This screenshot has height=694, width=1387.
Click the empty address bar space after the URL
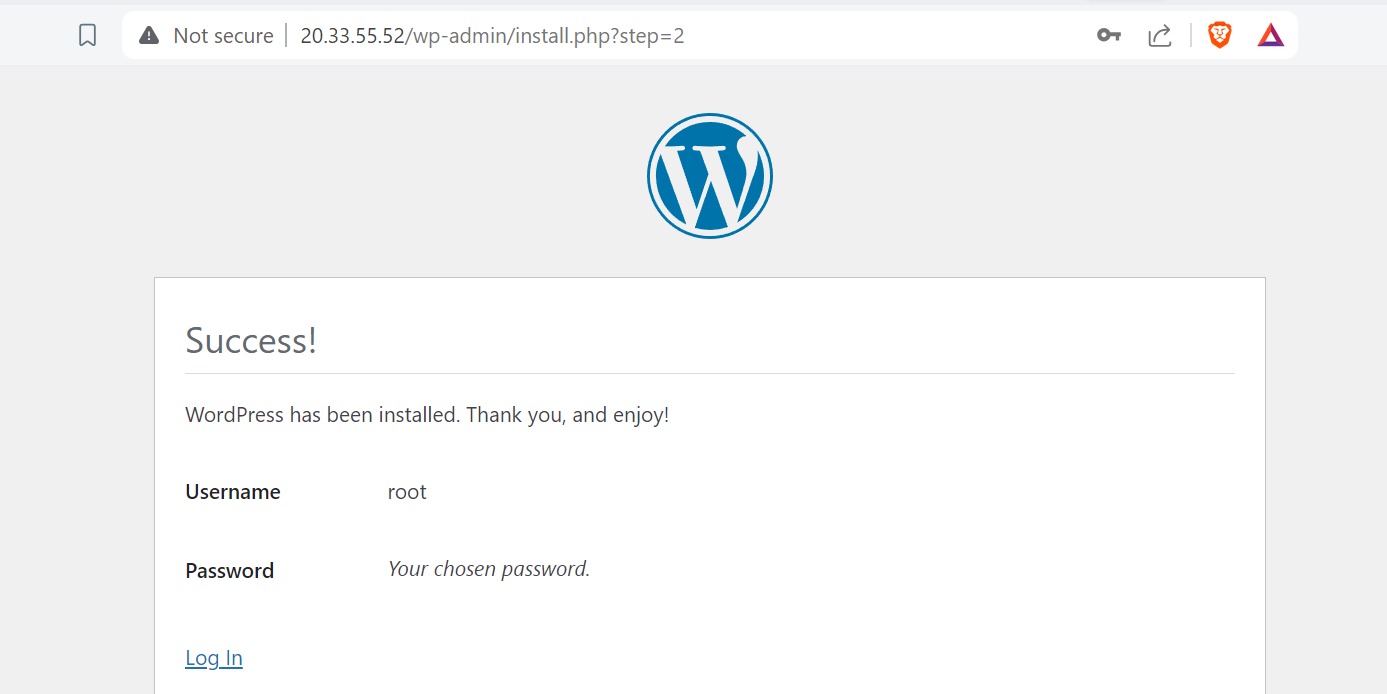pyautogui.click(x=880, y=36)
